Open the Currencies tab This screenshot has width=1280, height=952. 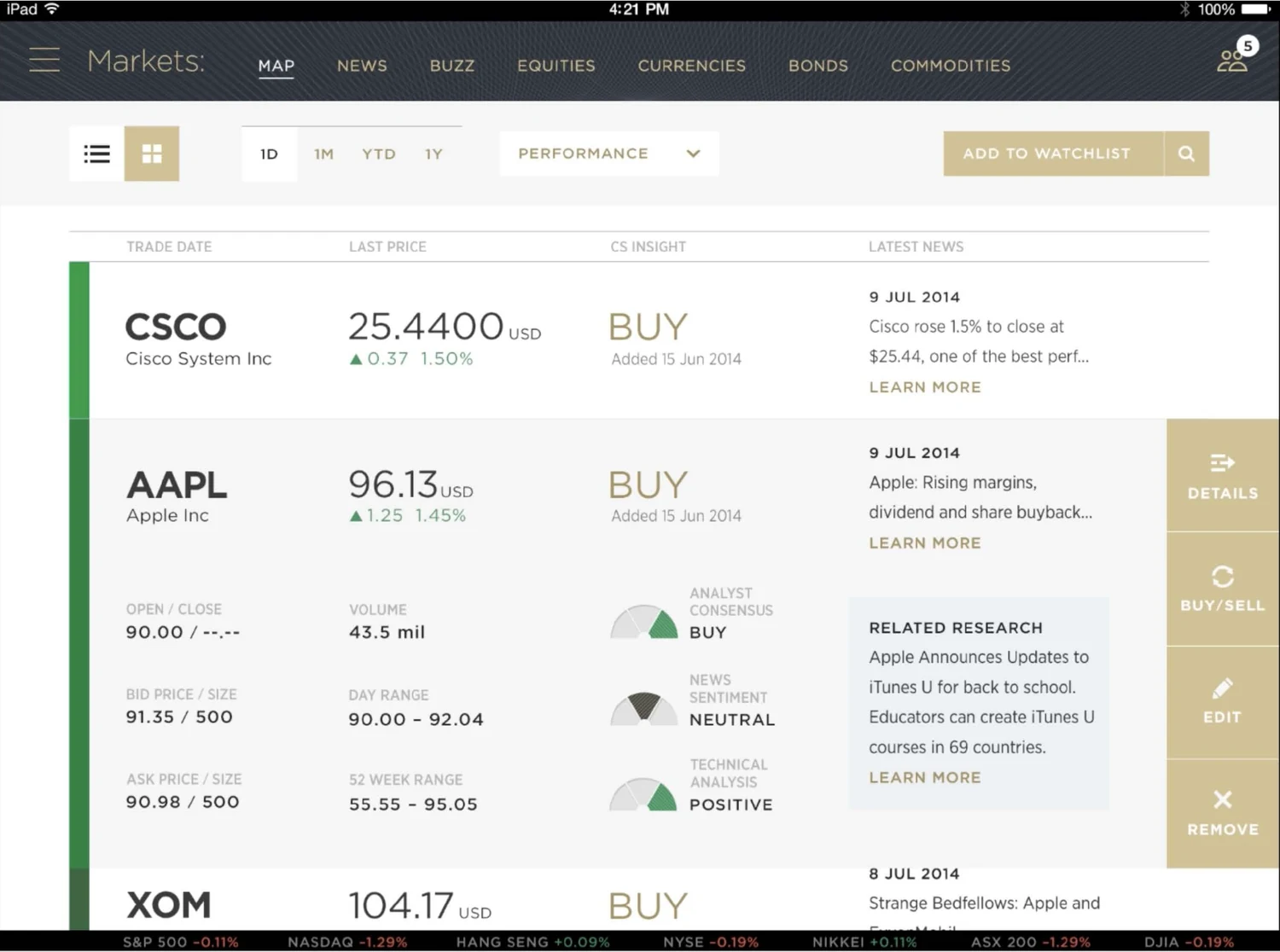[692, 66]
